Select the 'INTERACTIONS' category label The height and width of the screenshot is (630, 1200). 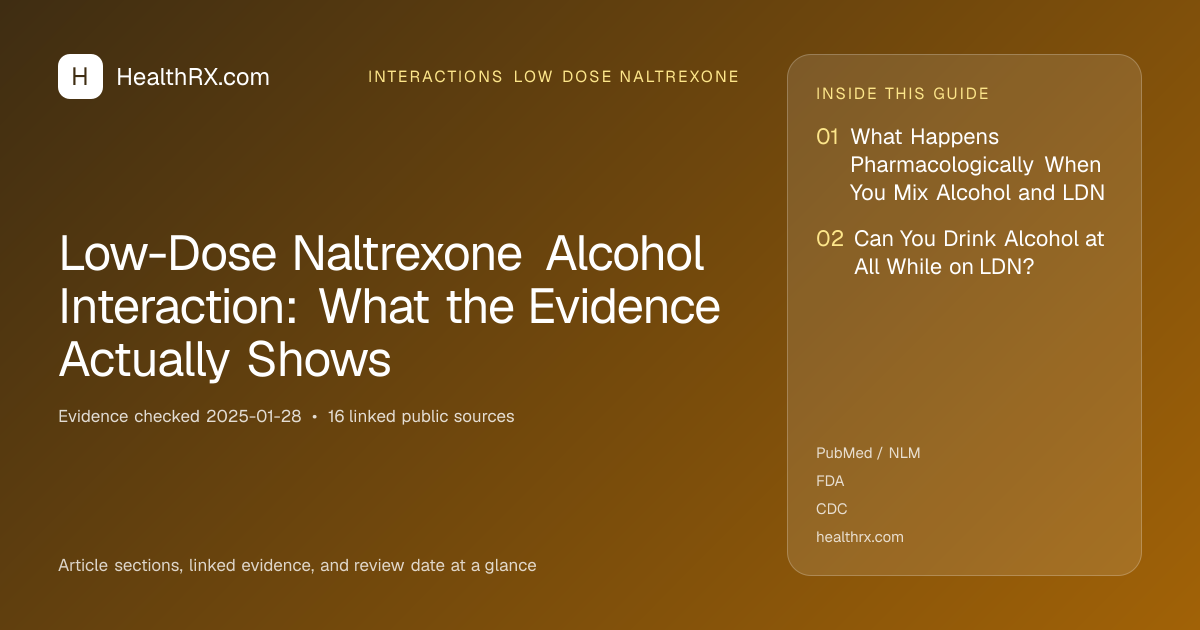pos(436,77)
